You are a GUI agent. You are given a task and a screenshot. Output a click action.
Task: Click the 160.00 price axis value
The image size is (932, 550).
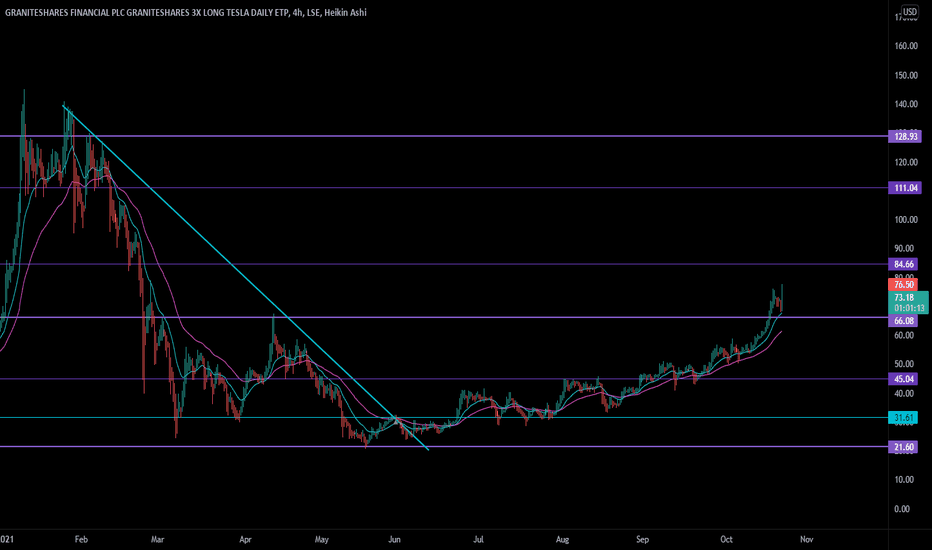point(906,46)
